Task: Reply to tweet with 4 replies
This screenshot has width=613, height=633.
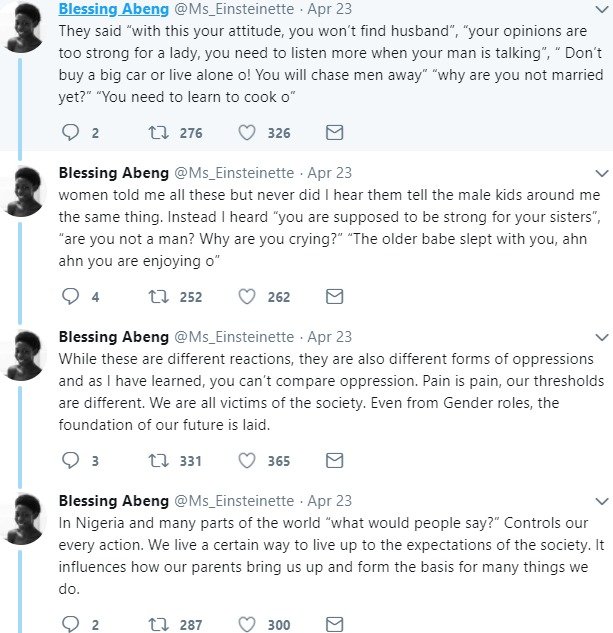Action: pyautogui.click(x=70, y=296)
